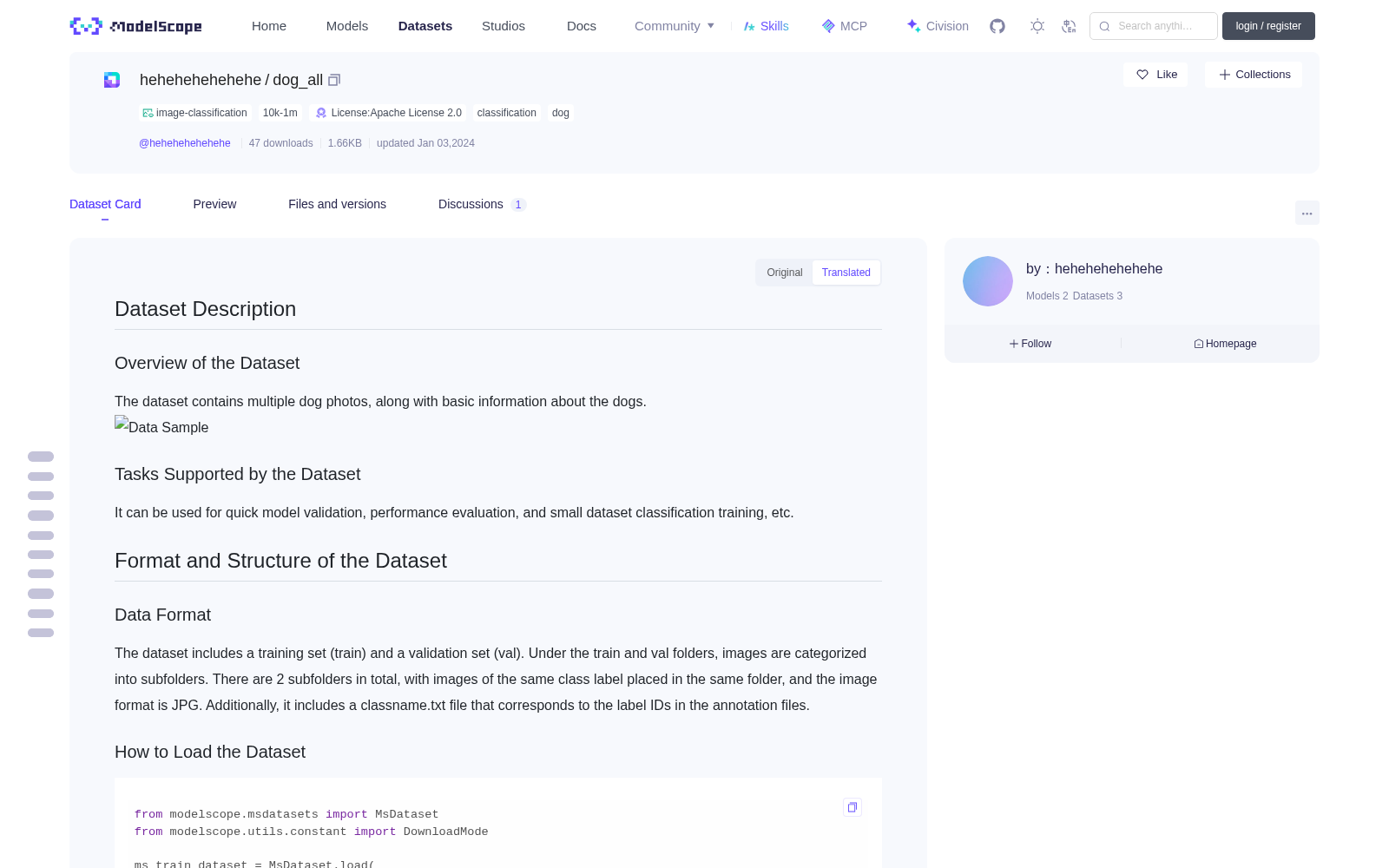Click the How to Load the Dataset heading
Screen dimensions: 1389x868
pyautogui.click(x=210, y=752)
